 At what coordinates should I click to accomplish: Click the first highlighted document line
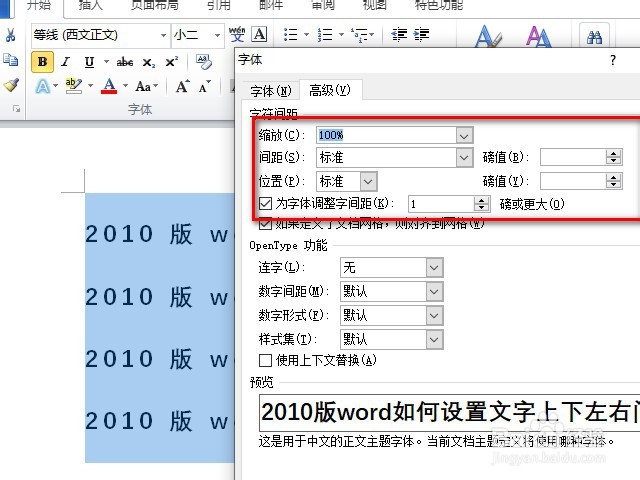point(160,234)
